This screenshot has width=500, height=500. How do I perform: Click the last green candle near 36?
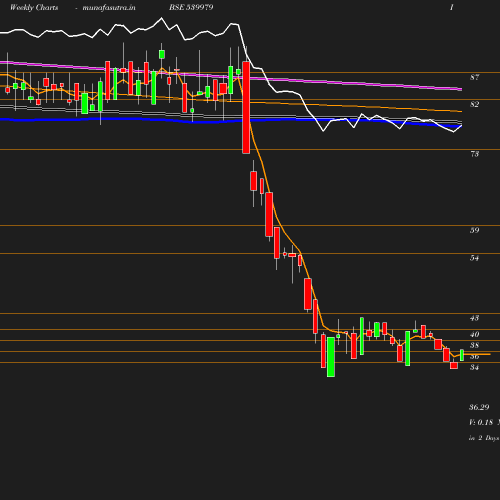coord(462,355)
